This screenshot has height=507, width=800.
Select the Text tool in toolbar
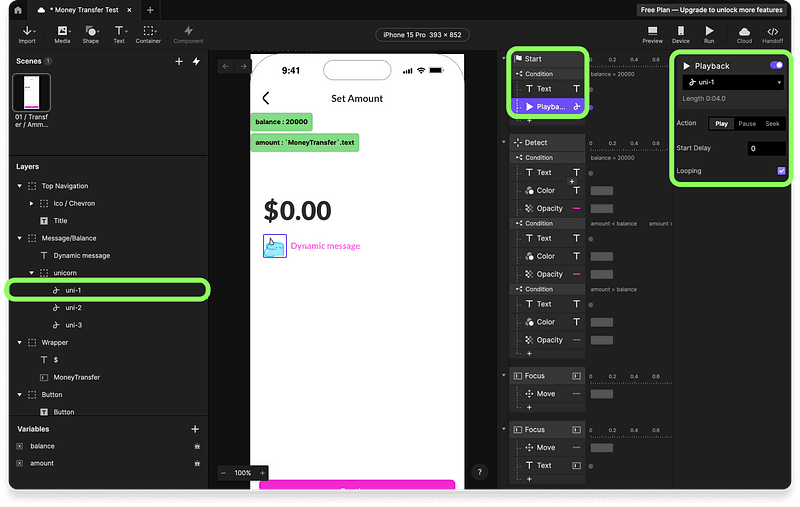pyautogui.click(x=119, y=34)
